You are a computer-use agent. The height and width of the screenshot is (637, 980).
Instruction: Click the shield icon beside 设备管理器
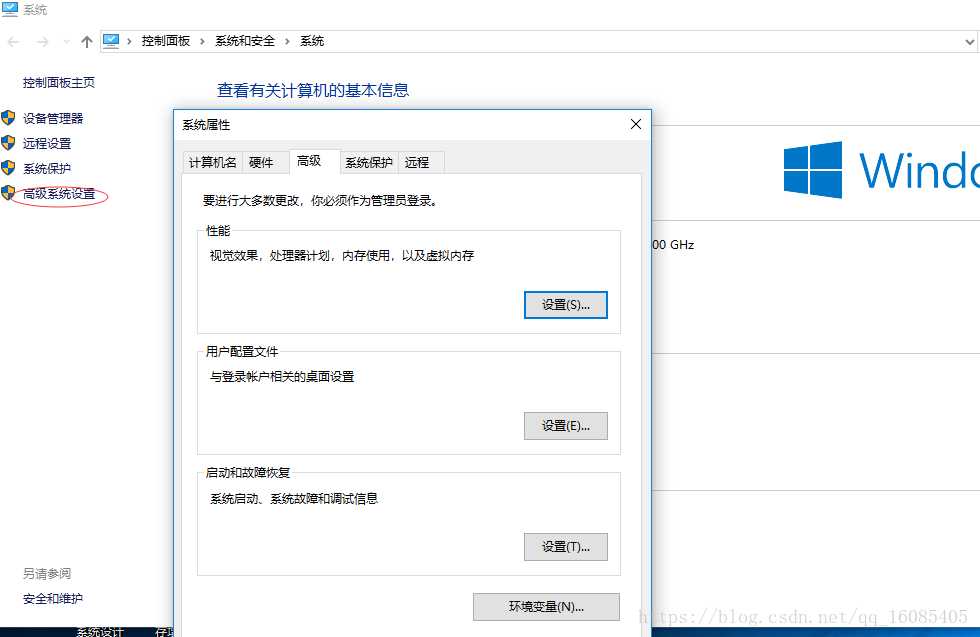click(x=8, y=118)
